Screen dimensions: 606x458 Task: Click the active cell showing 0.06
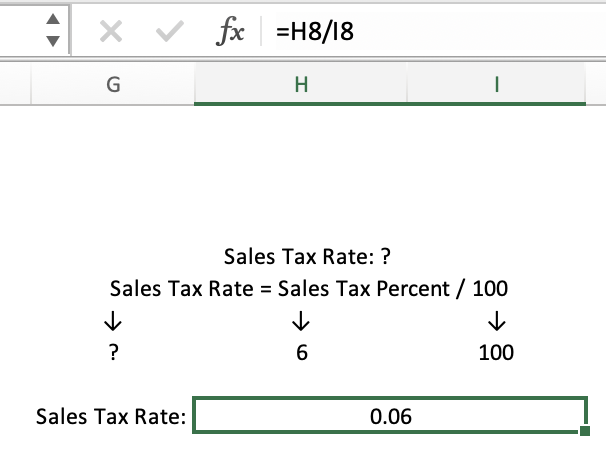[x=390, y=416]
